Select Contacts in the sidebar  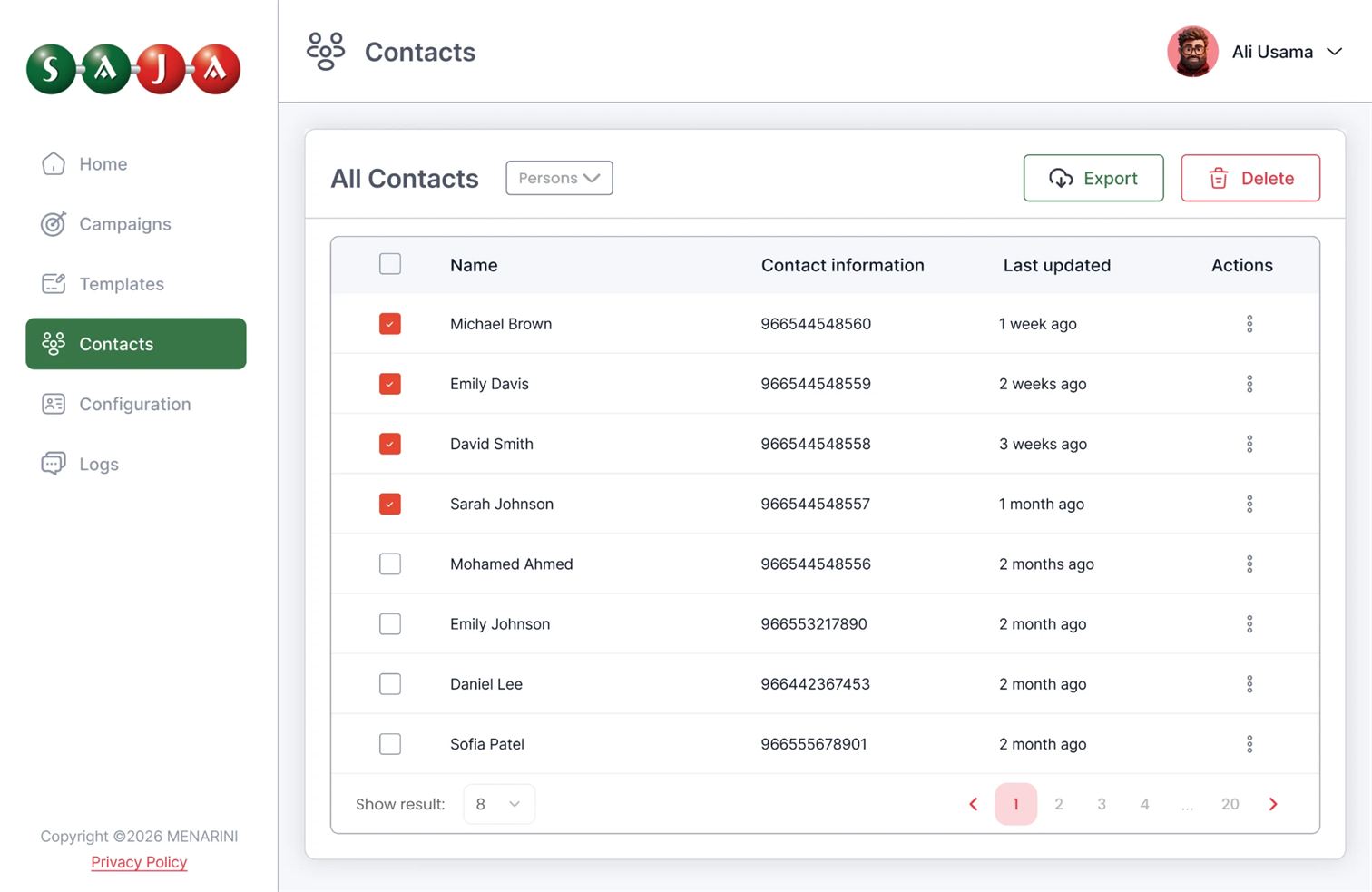[136, 344]
